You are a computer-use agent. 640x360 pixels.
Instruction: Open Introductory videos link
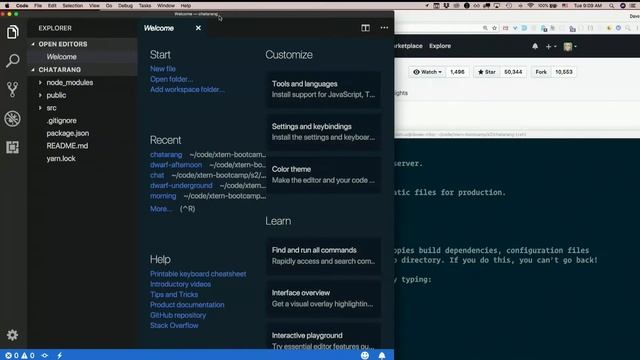coord(180,284)
